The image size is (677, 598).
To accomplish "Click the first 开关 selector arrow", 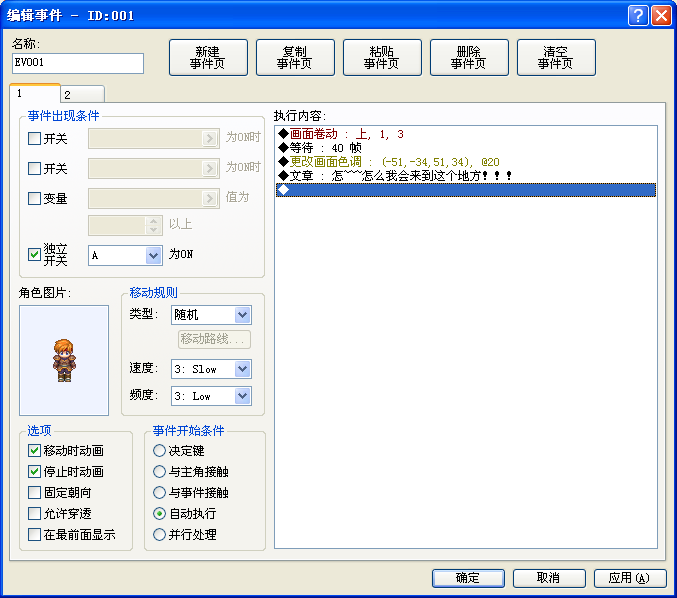I will click(x=209, y=139).
